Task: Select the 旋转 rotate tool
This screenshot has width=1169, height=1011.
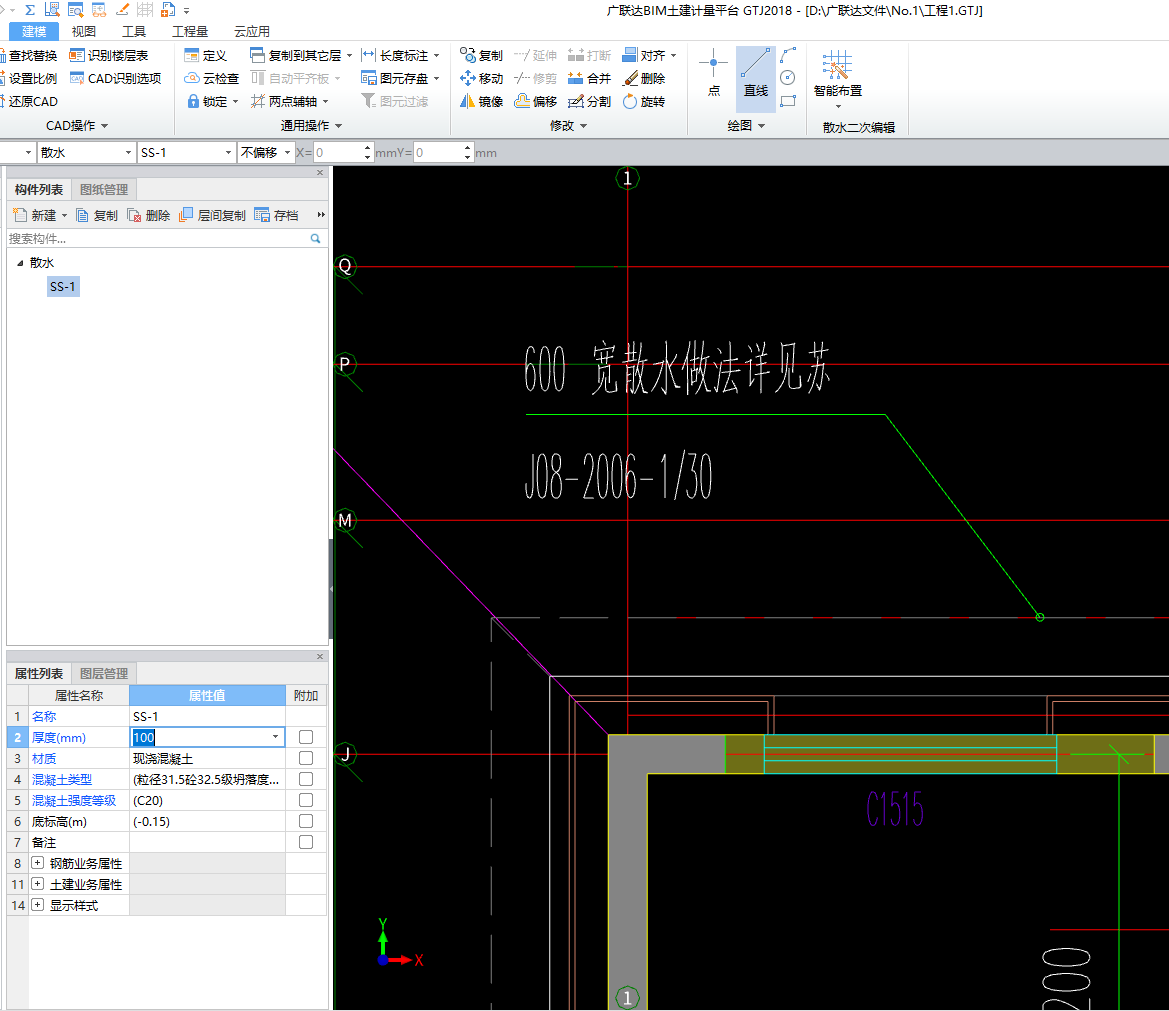Action: [x=644, y=101]
